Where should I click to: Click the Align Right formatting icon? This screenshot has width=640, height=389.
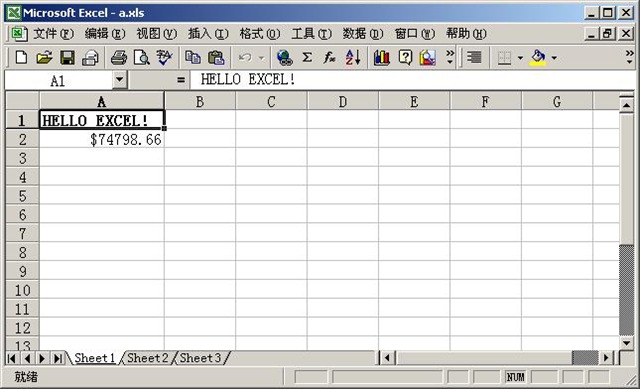click(474, 58)
